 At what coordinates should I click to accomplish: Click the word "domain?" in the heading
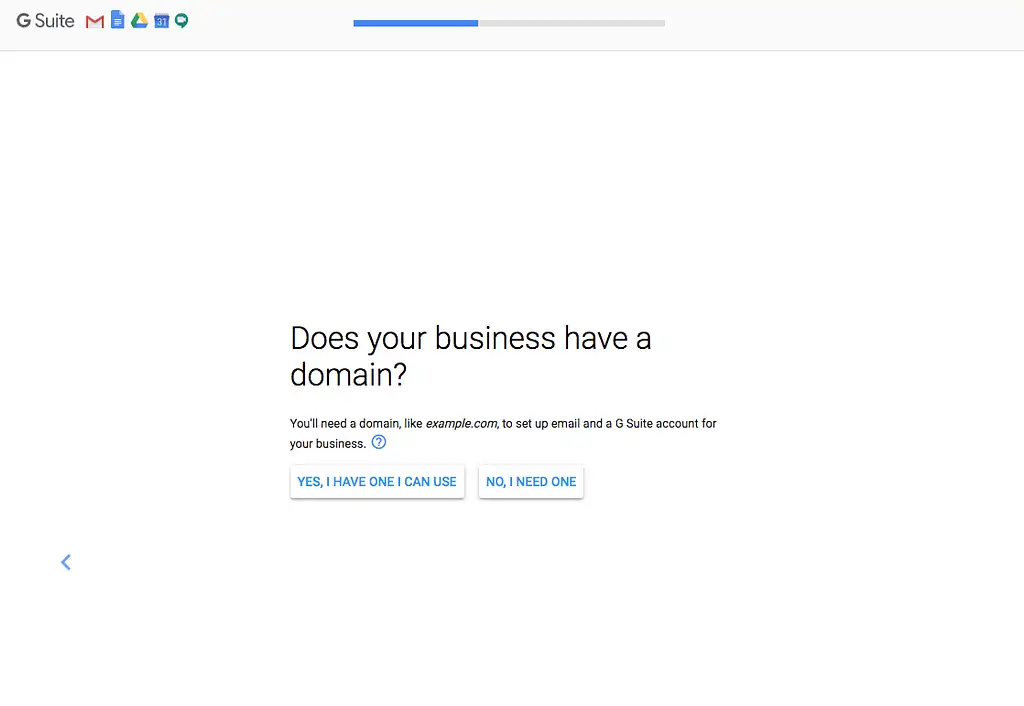point(349,375)
